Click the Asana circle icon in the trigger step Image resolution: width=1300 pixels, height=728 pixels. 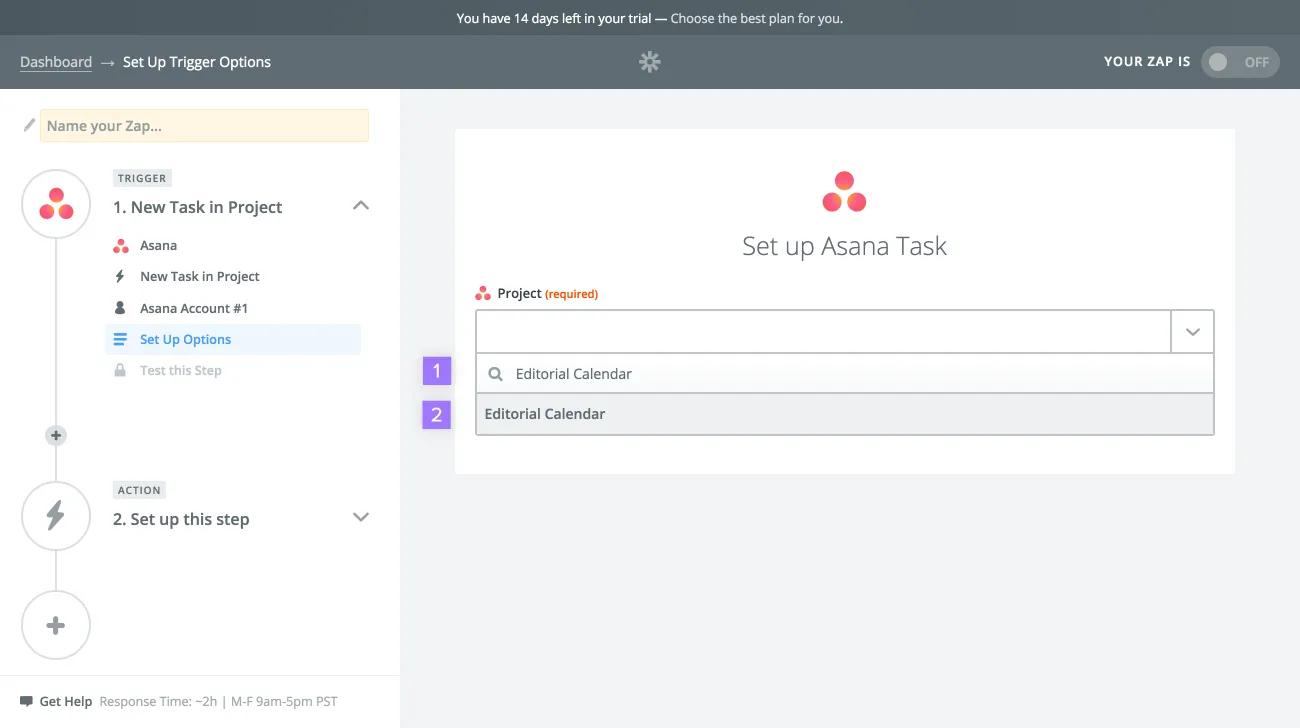coord(55,203)
